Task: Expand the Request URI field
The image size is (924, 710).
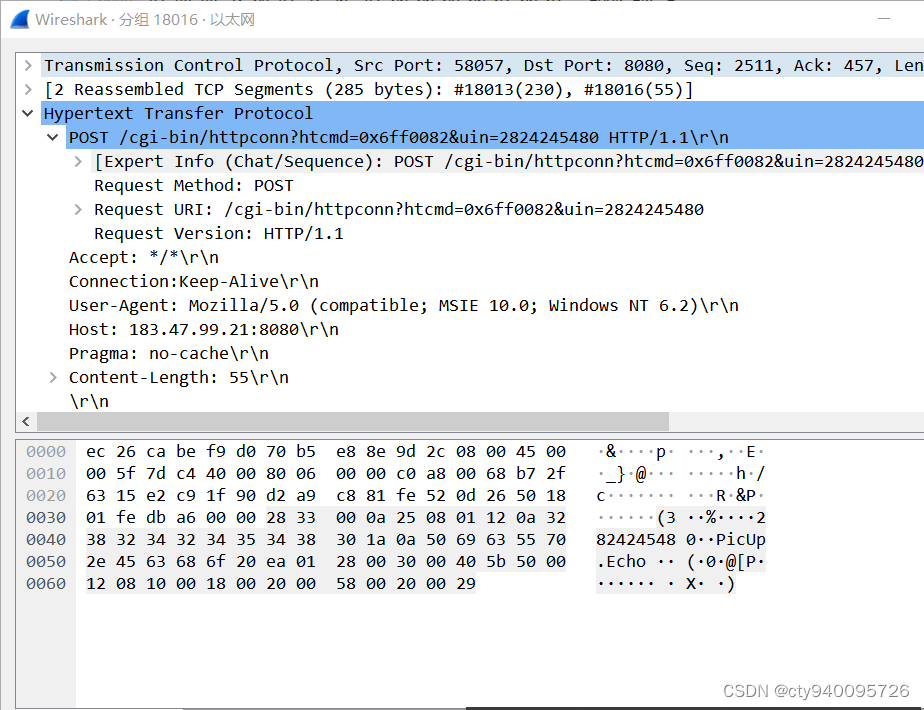Action: click(78, 209)
